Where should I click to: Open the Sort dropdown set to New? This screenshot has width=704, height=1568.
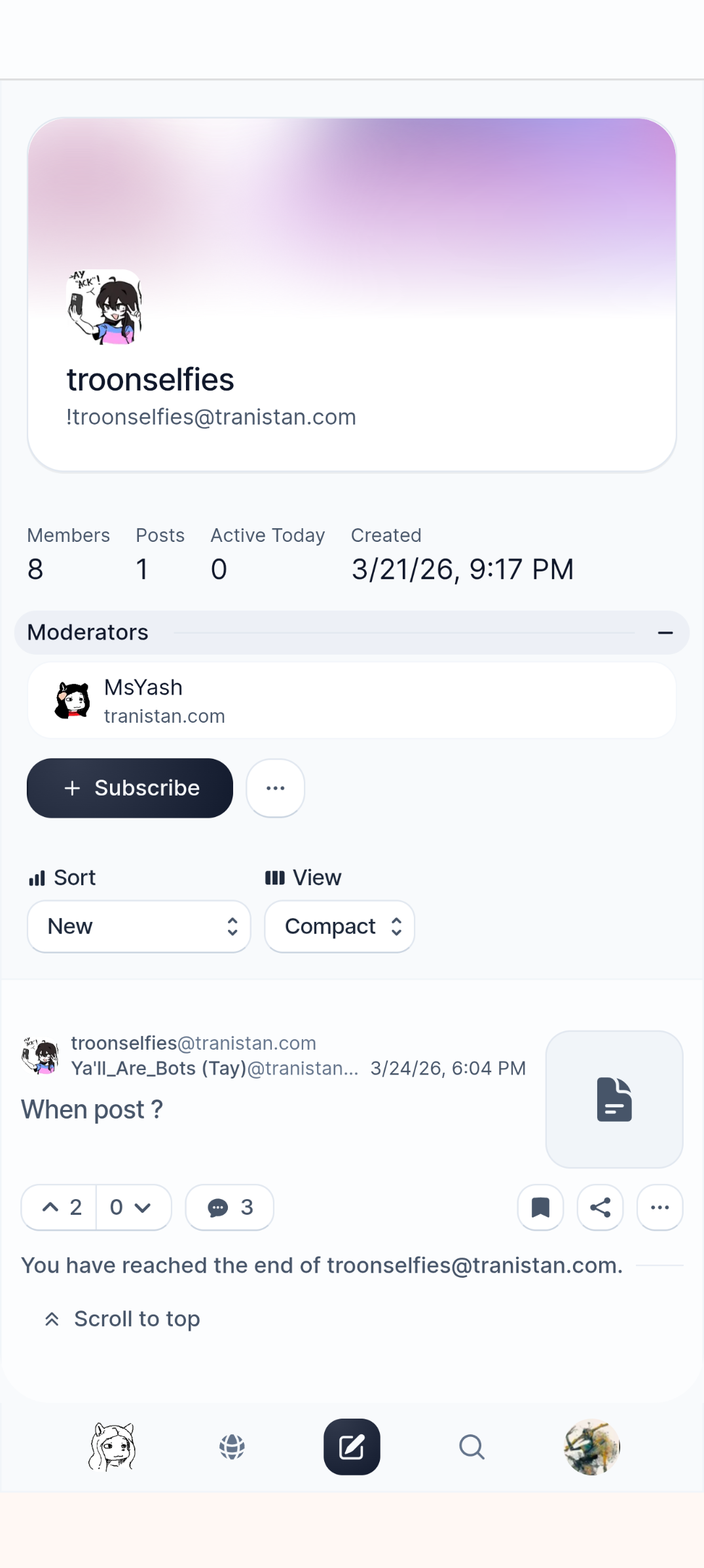pos(139,927)
